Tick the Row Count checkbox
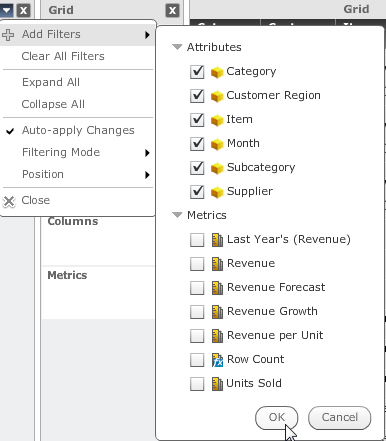Image resolution: width=386 pixels, height=441 pixels. (x=197, y=360)
